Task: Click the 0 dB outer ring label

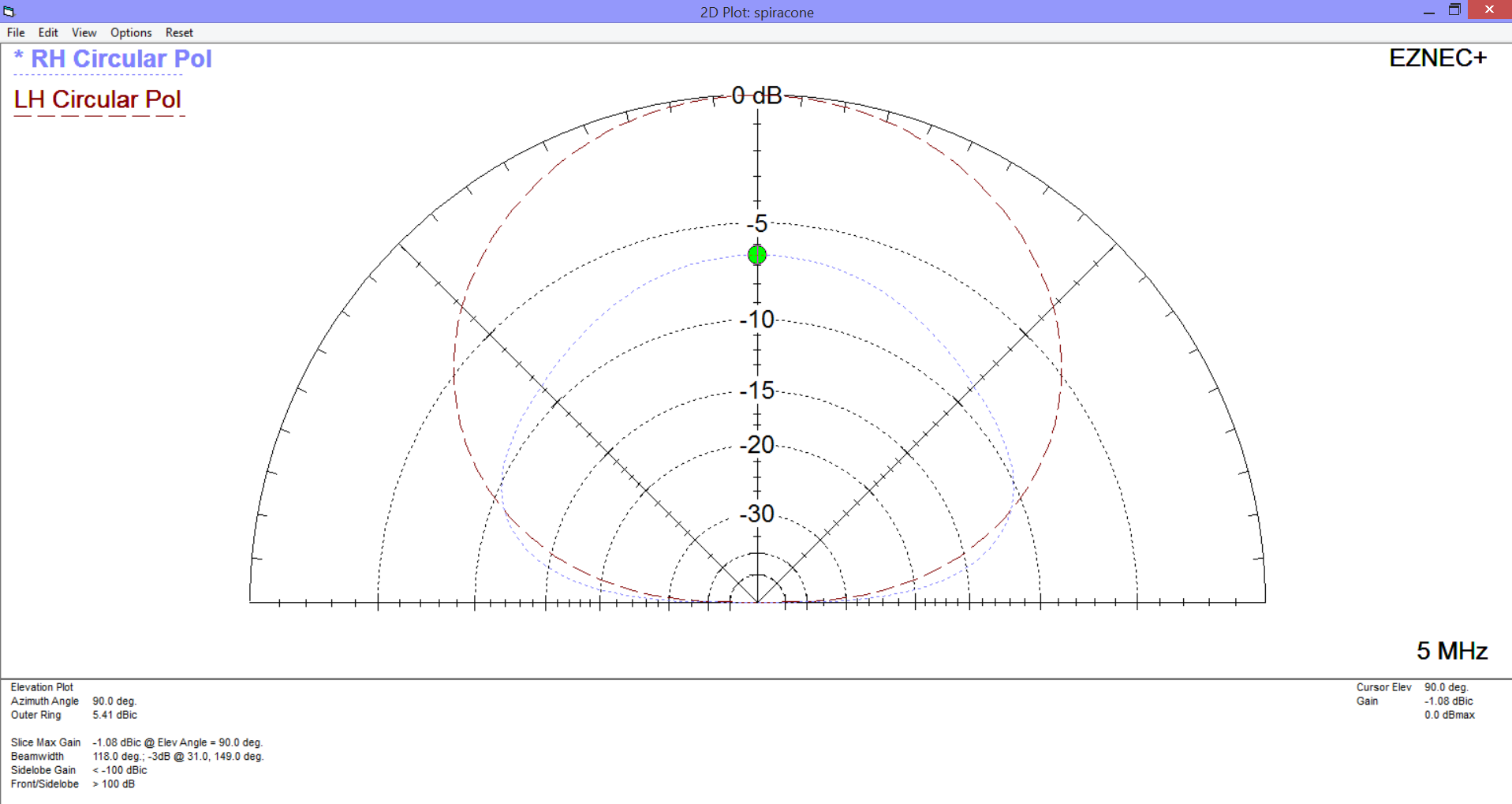Action: [756, 95]
